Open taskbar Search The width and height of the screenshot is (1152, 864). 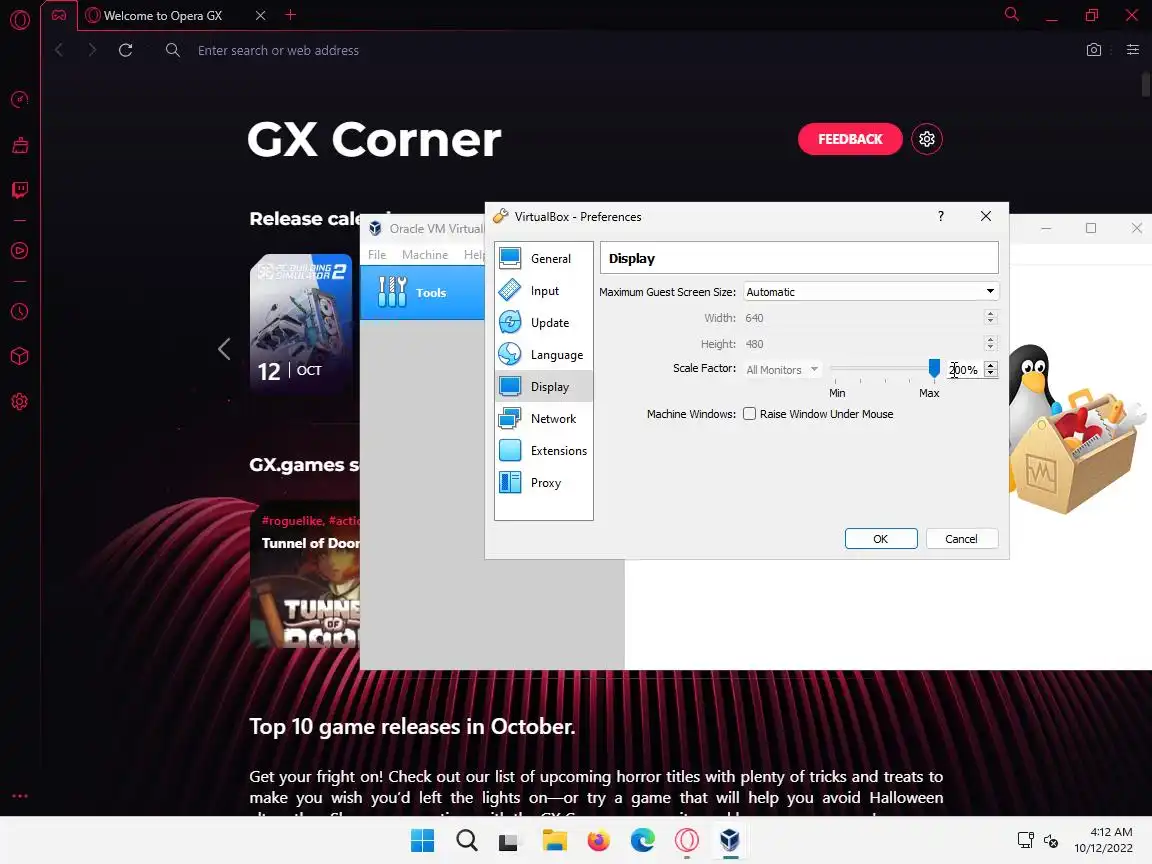point(467,840)
